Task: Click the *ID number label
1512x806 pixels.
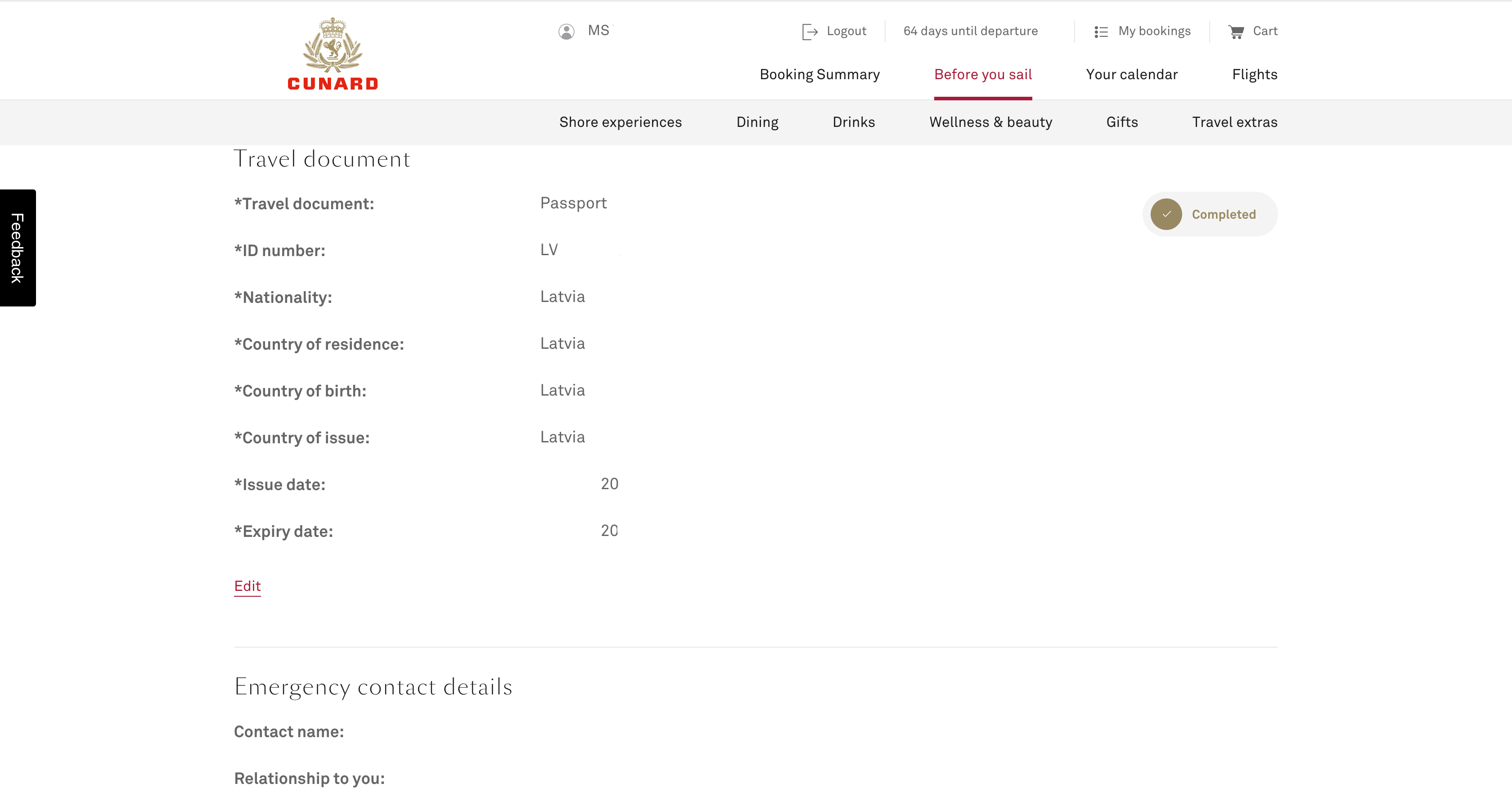Action: point(279,251)
